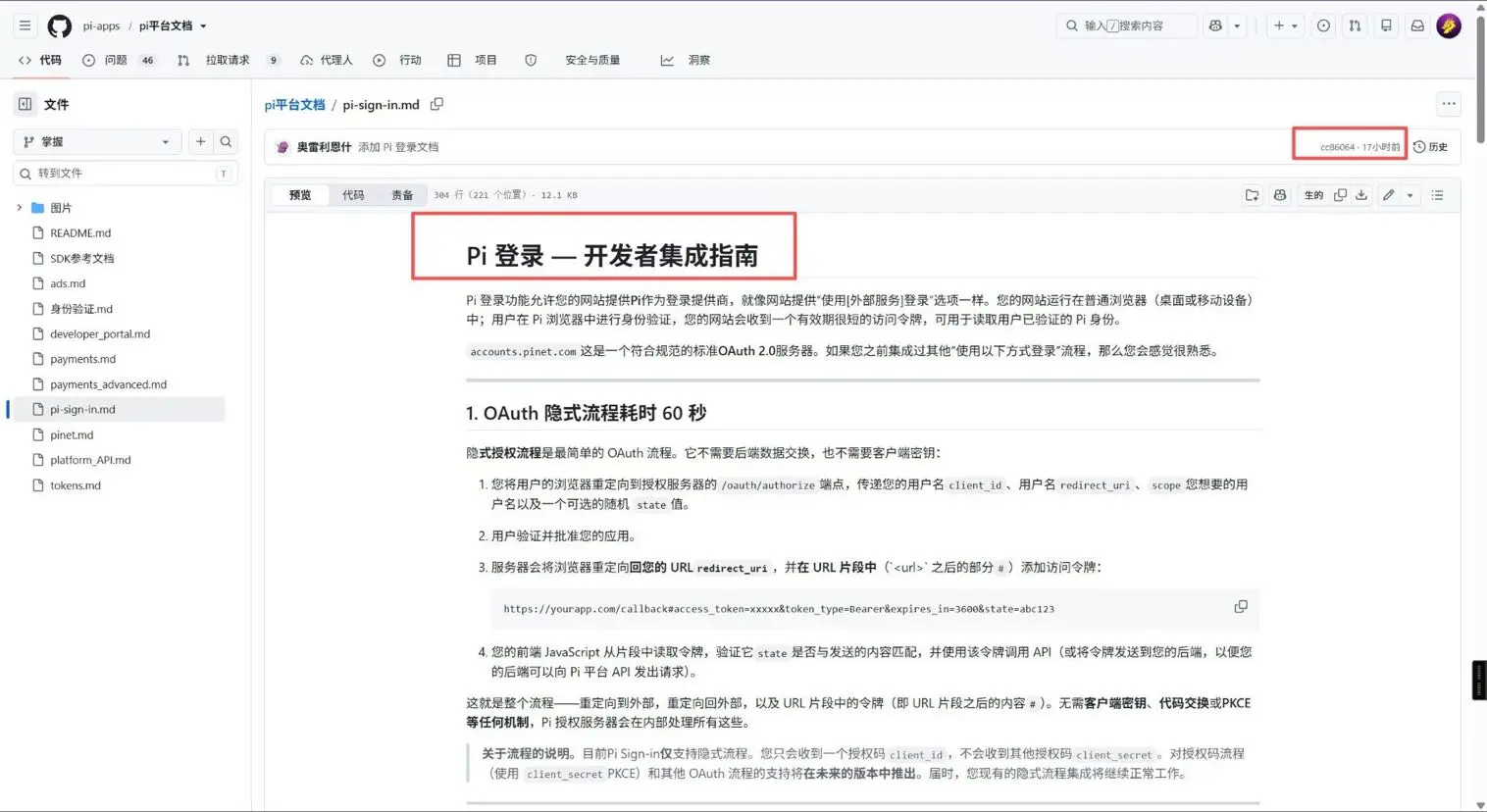Open the 奥雷利恩什 author profile link
The width and height of the screenshot is (1487, 812).
[324, 147]
